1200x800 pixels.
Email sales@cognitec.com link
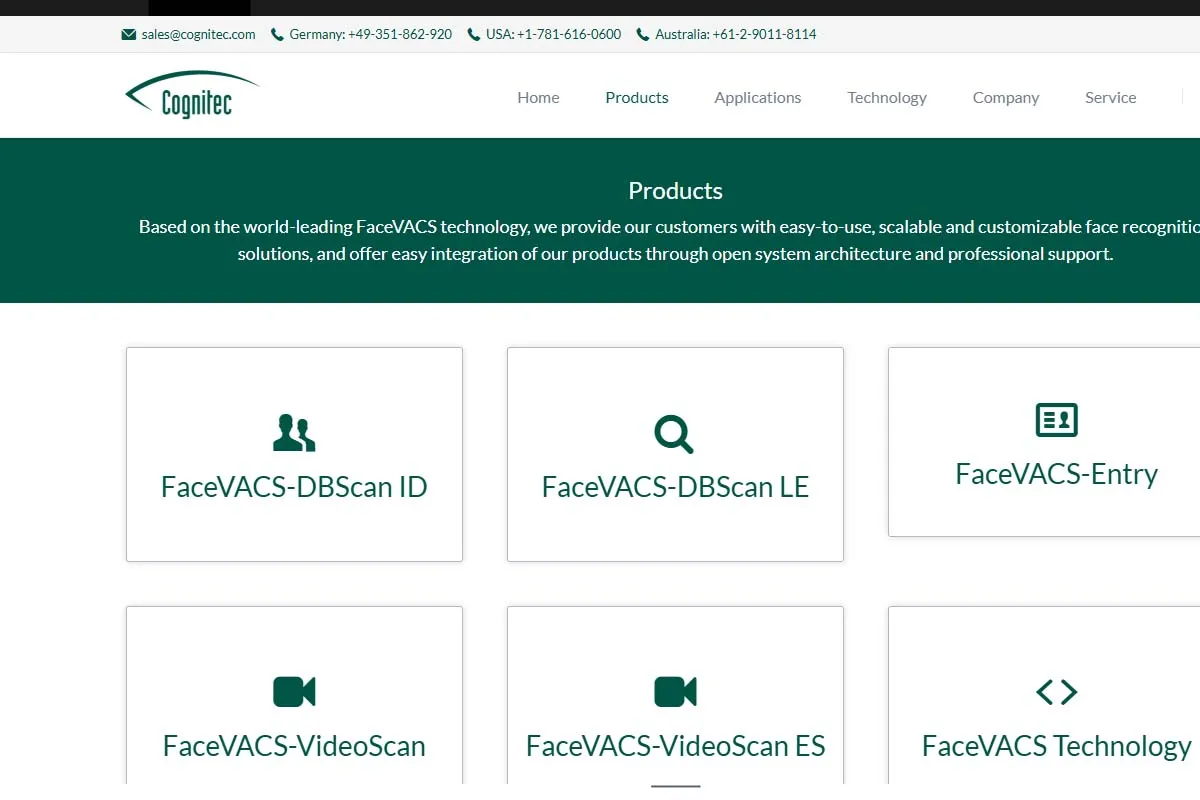pos(198,34)
